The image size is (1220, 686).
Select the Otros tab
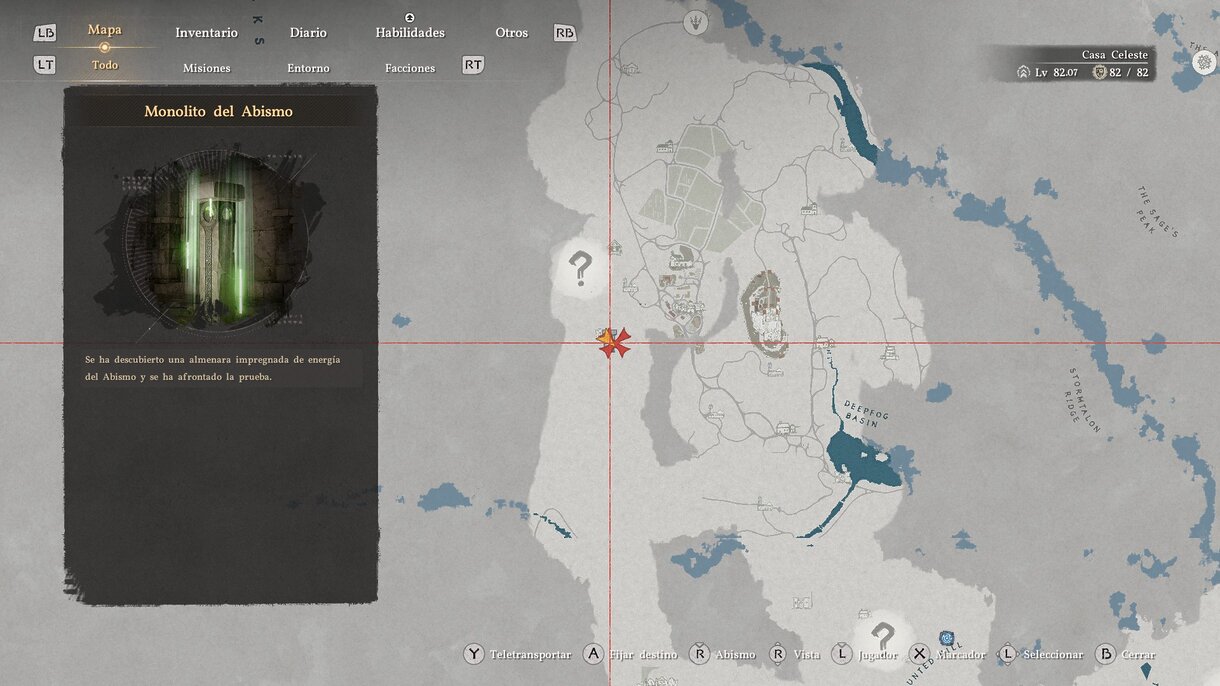(x=511, y=33)
